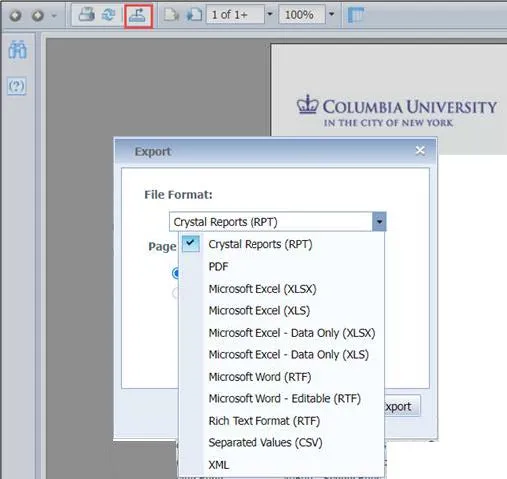Choose Microsoft Excel (XLS) format
The width and height of the screenshot is (507, 479).
[282, 311]
